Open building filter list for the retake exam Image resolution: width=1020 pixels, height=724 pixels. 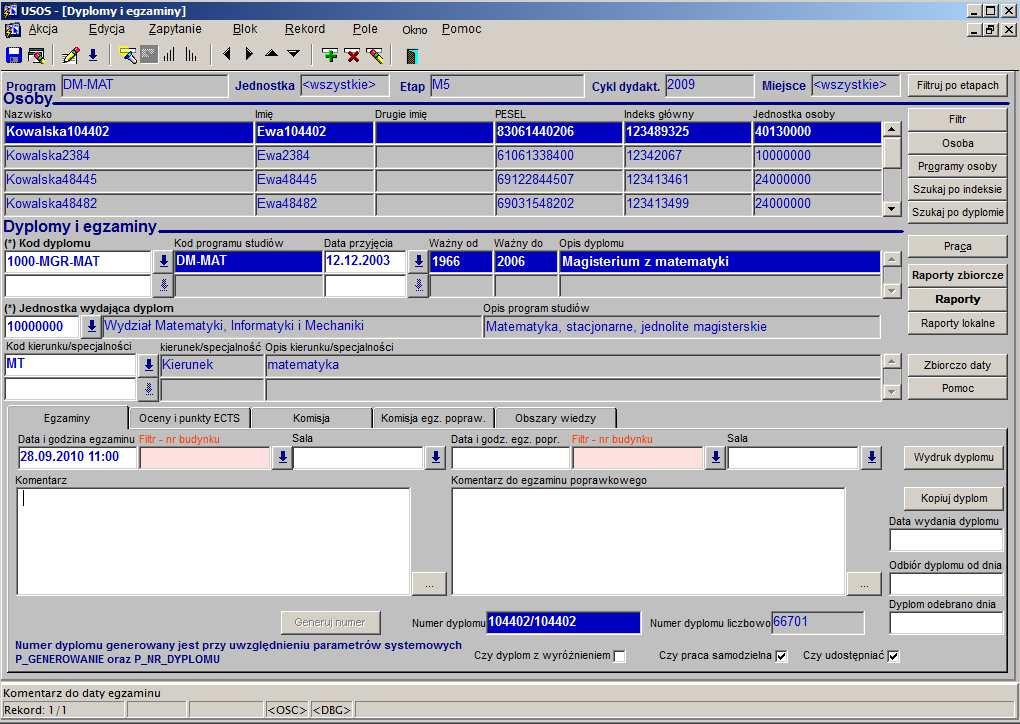715,458
